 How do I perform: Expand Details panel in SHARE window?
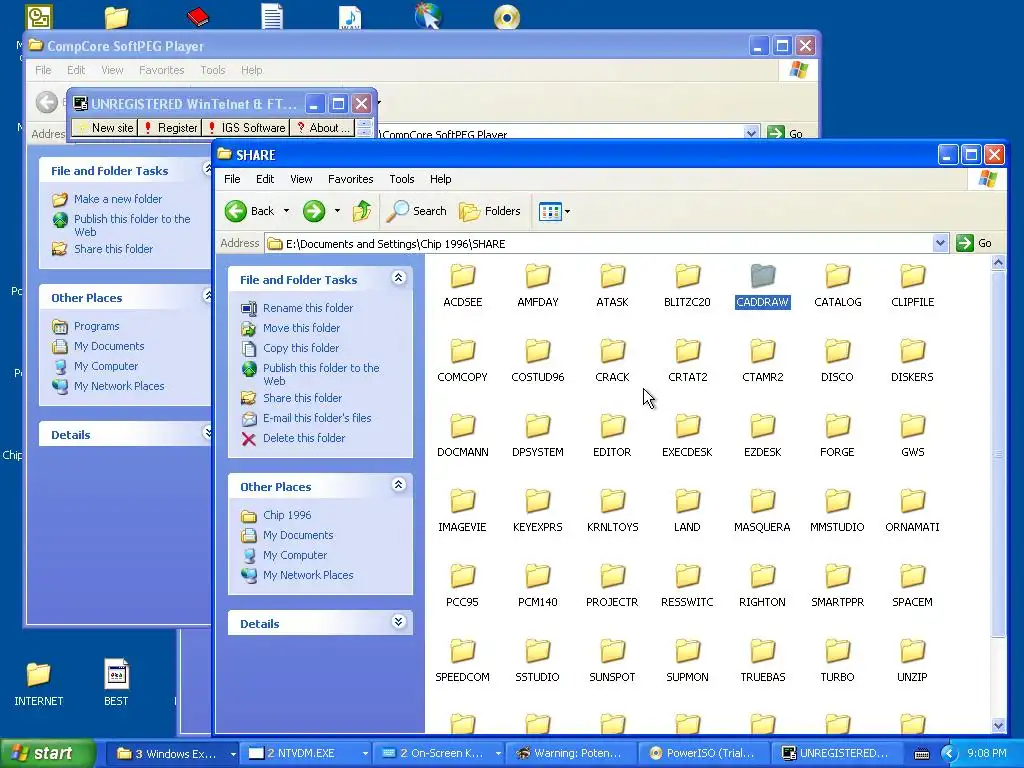tap(398, 622)
